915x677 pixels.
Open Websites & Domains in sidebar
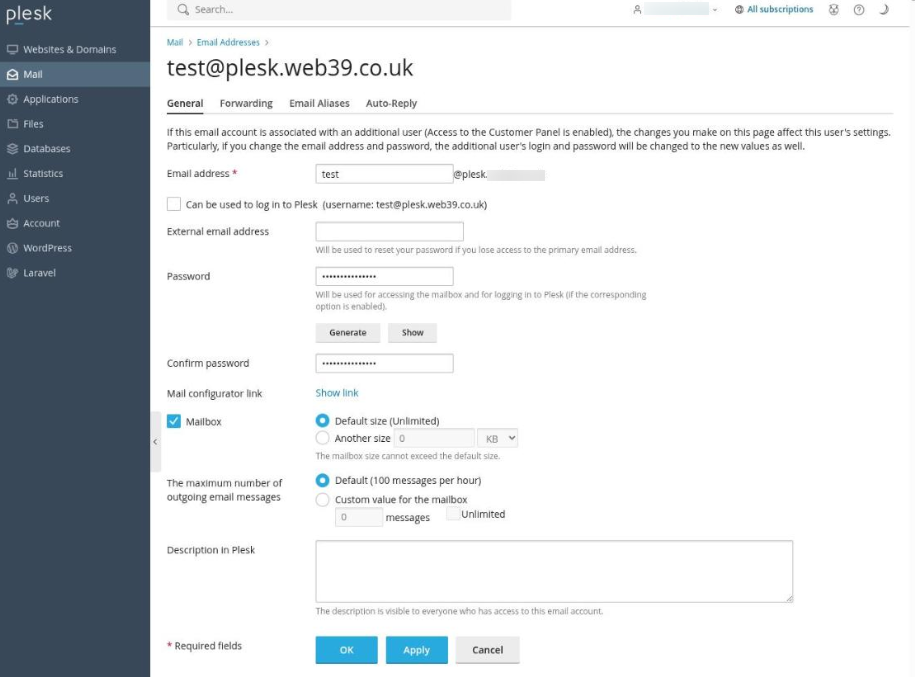(62, 49)
